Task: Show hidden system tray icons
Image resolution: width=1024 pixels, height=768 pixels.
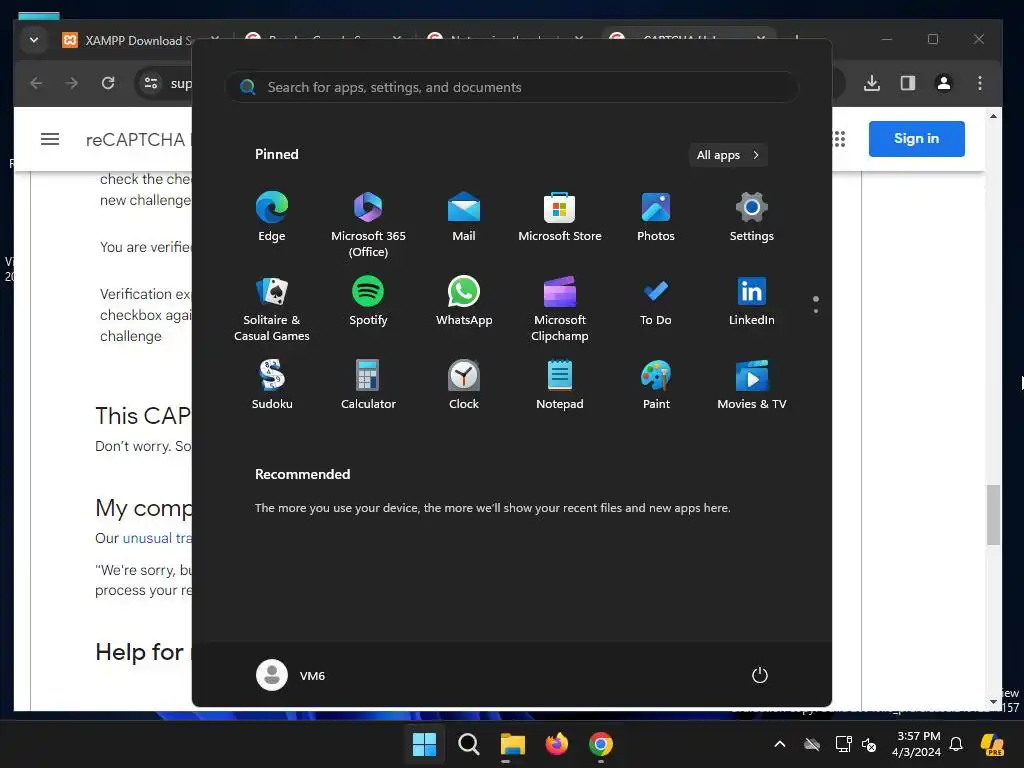Action: coord(780,744)
